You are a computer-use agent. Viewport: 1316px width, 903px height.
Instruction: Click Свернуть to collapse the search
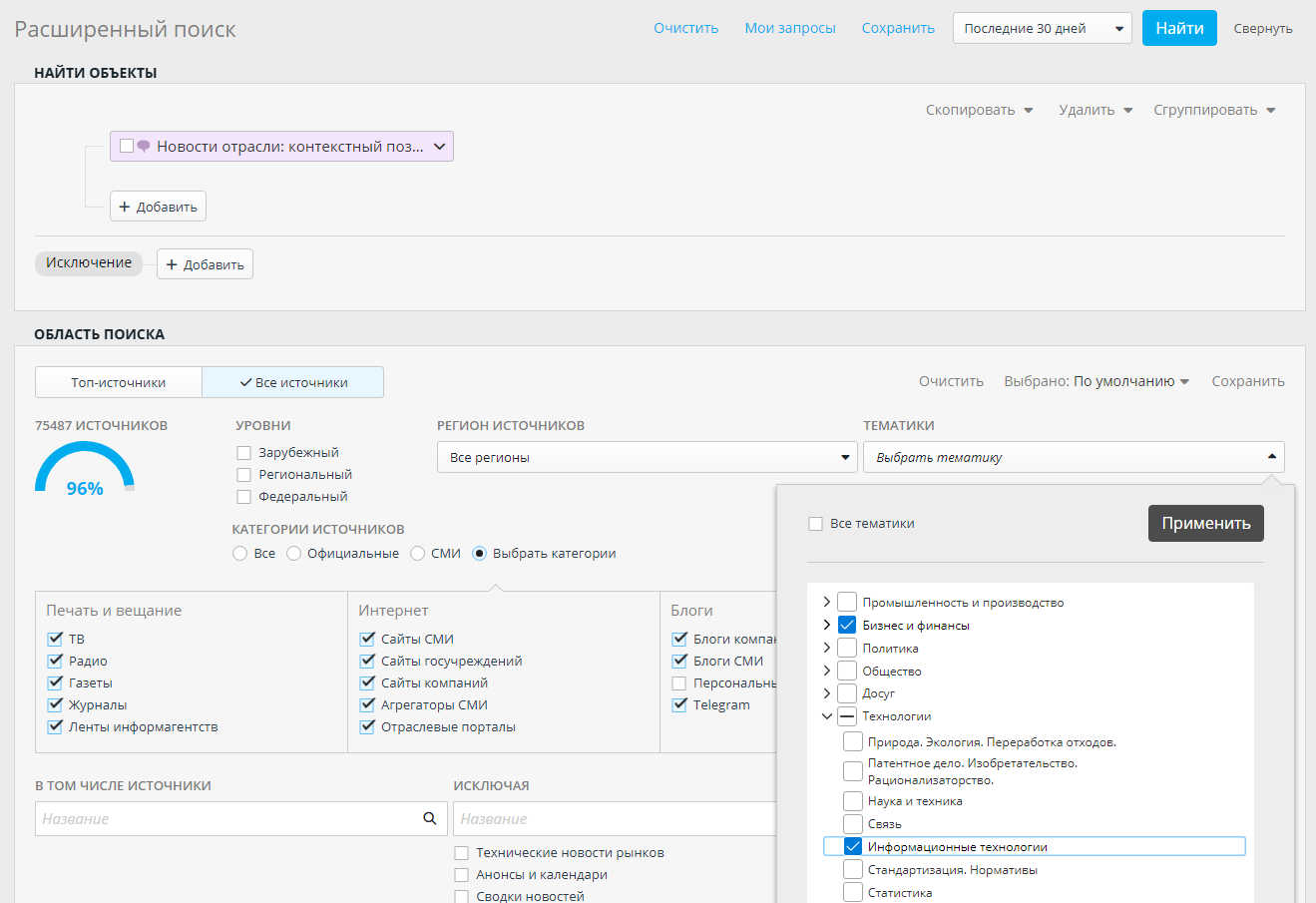pos(1263,28)
